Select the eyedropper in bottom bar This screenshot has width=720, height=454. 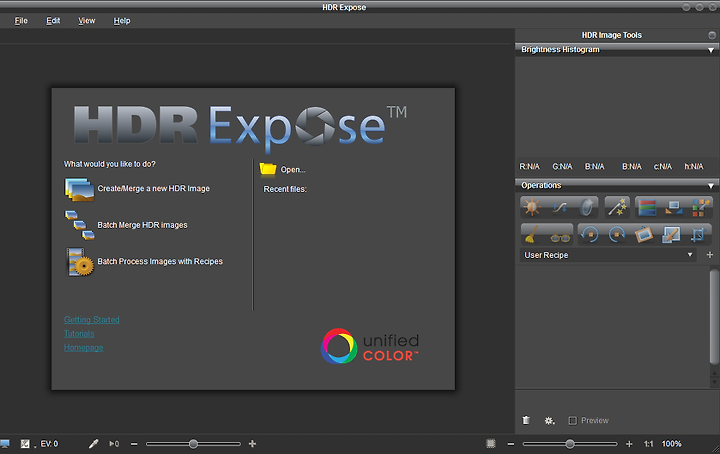94,443
